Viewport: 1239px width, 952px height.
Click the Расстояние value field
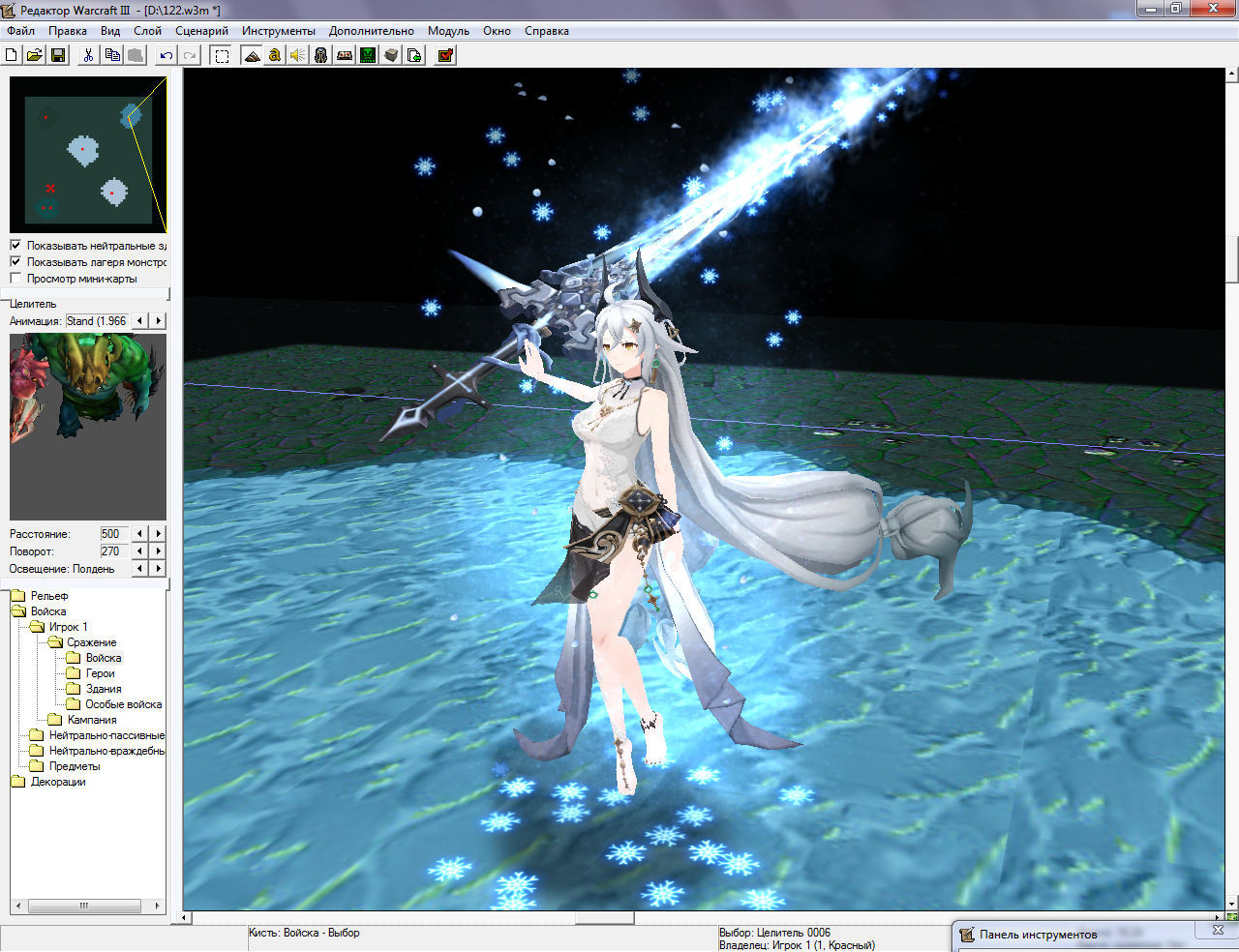(x=114, y=534)
